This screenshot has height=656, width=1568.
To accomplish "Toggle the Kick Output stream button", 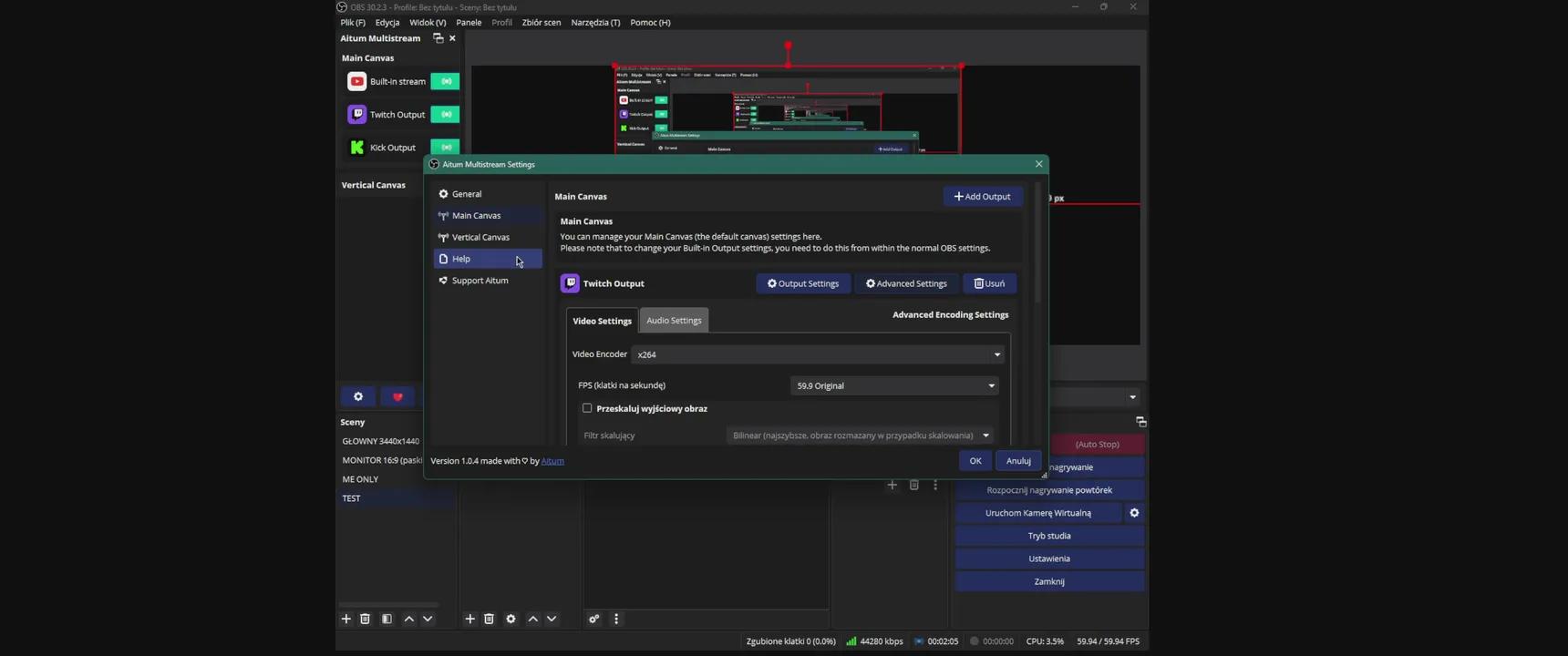I will click(446, 148).
